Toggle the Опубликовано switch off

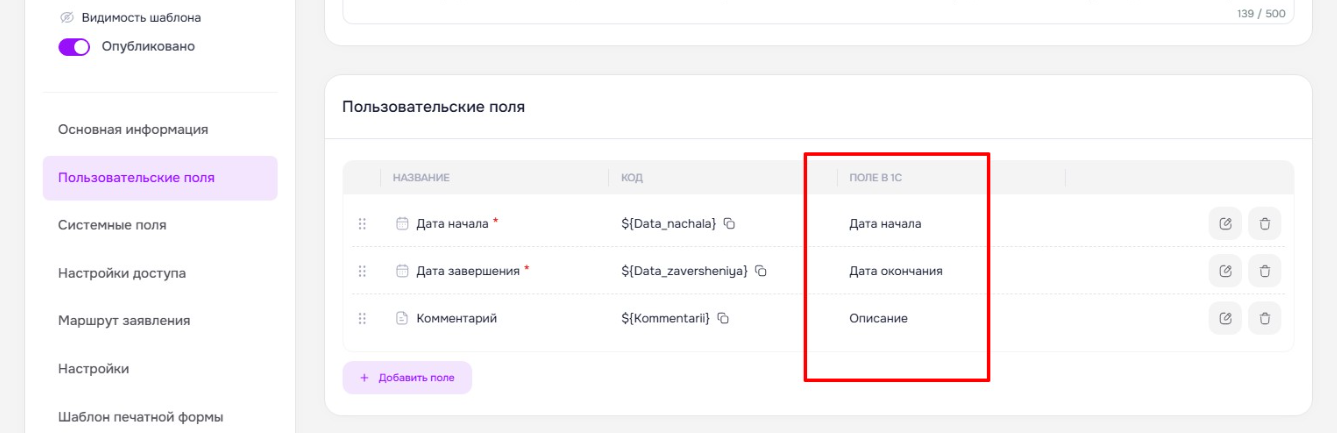[74, 47]
